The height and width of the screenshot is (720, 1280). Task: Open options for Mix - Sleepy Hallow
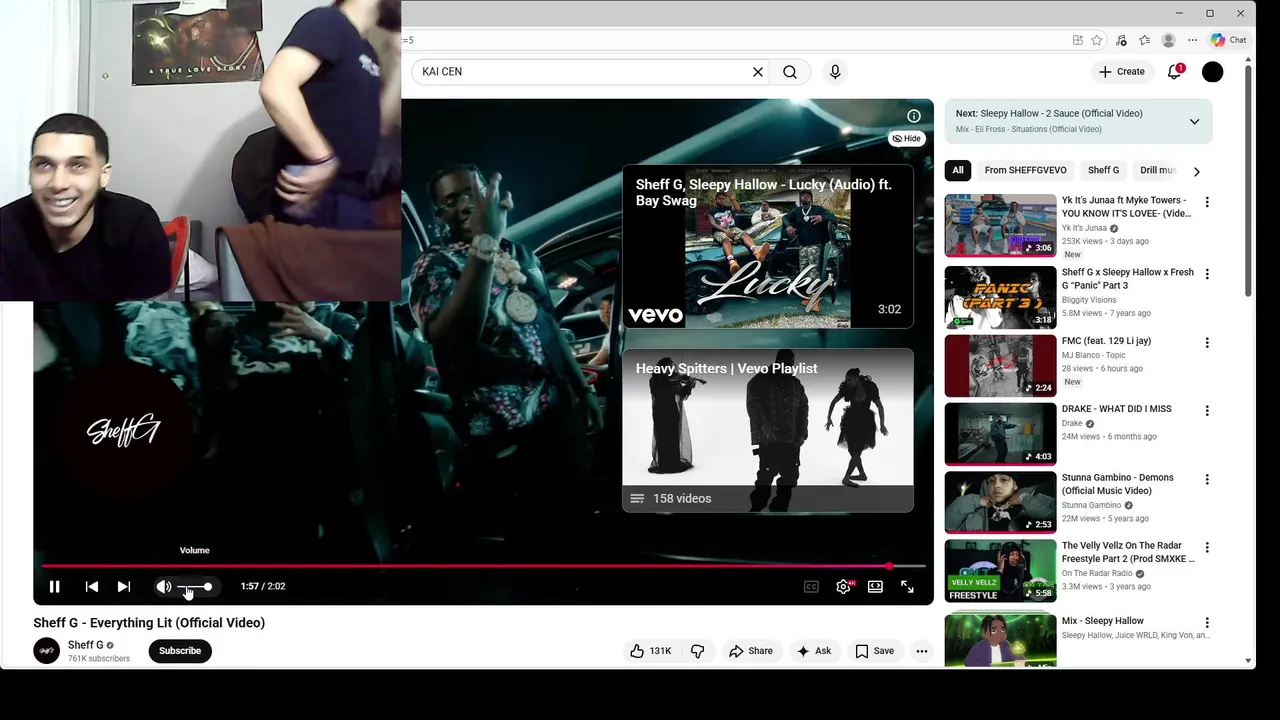click(1207, 623)
